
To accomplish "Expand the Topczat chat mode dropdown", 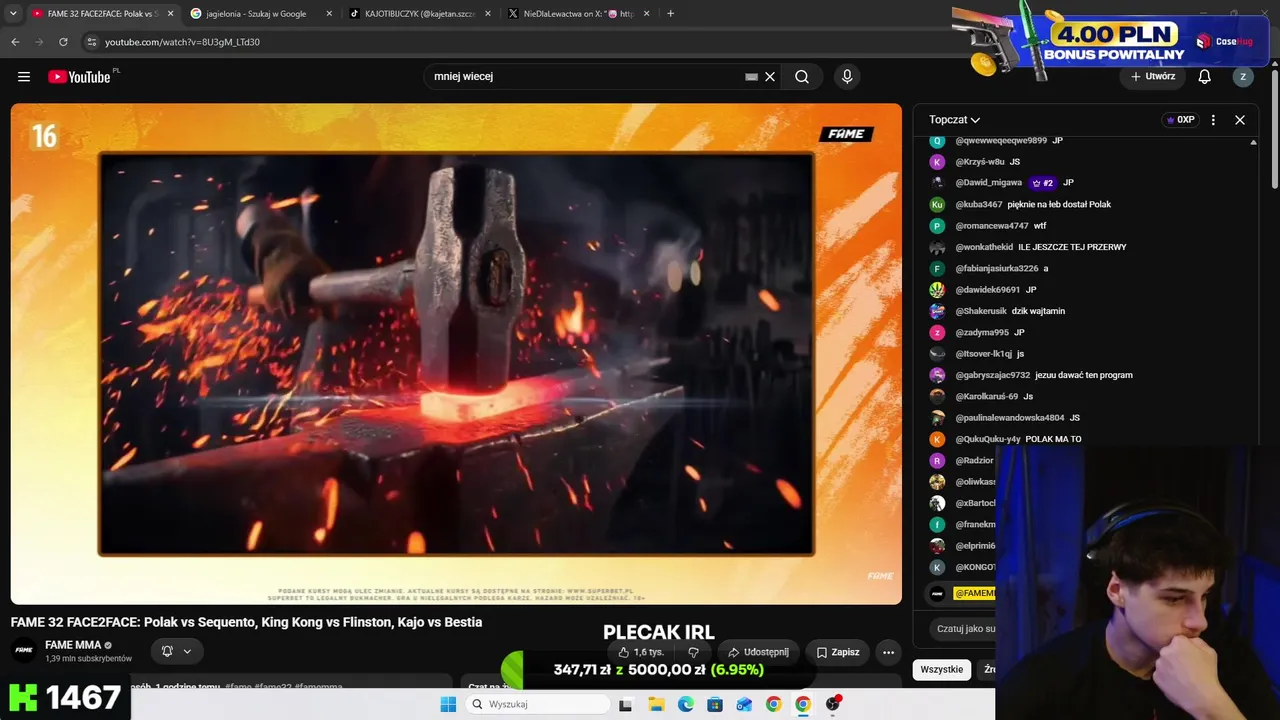I will [954, 120].
